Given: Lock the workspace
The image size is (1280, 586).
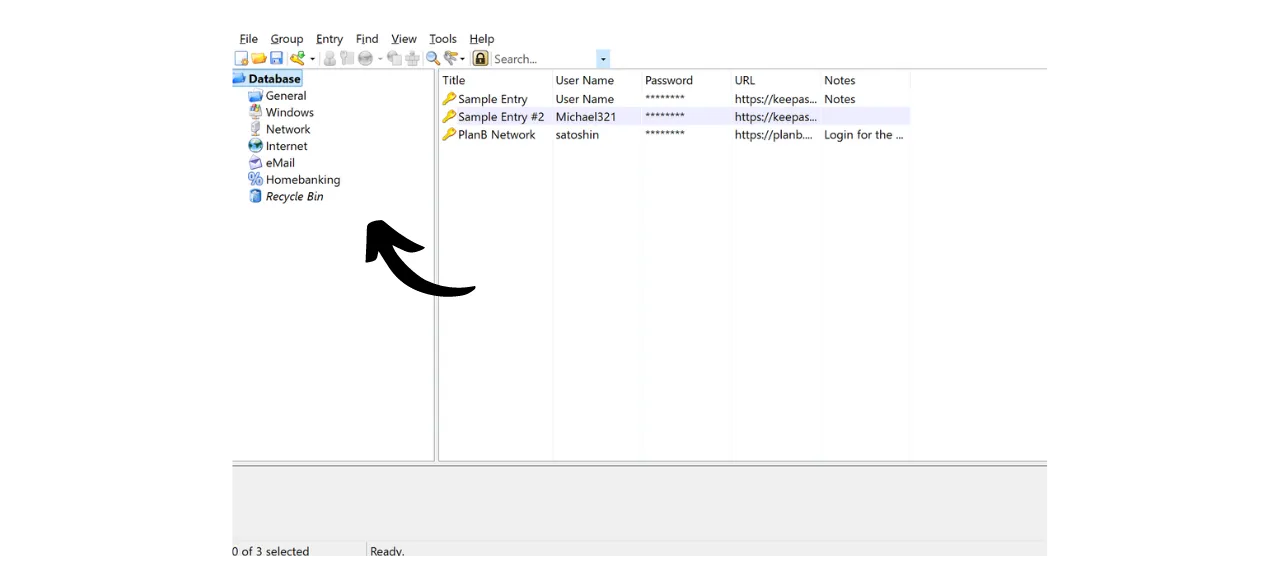Looking at the screenshot, I should point(480,58).
